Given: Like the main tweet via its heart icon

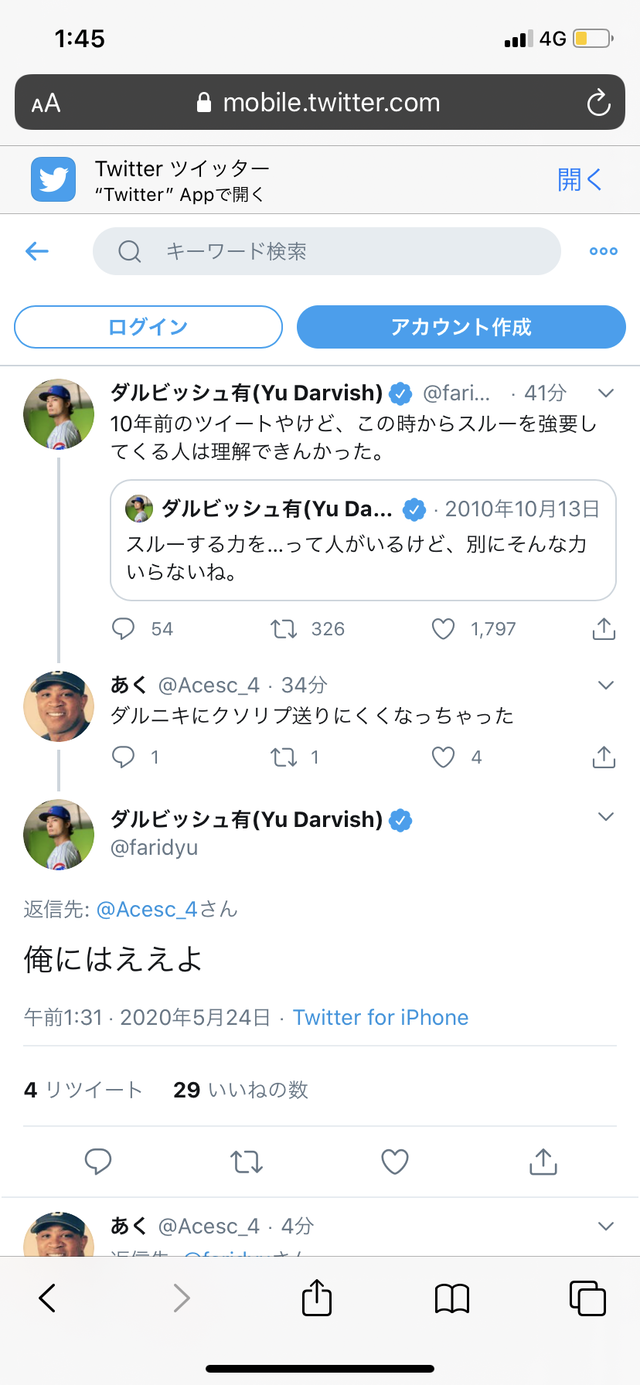Looking at the screenshot, I should pyautogui.click(x=395, y=1161).
